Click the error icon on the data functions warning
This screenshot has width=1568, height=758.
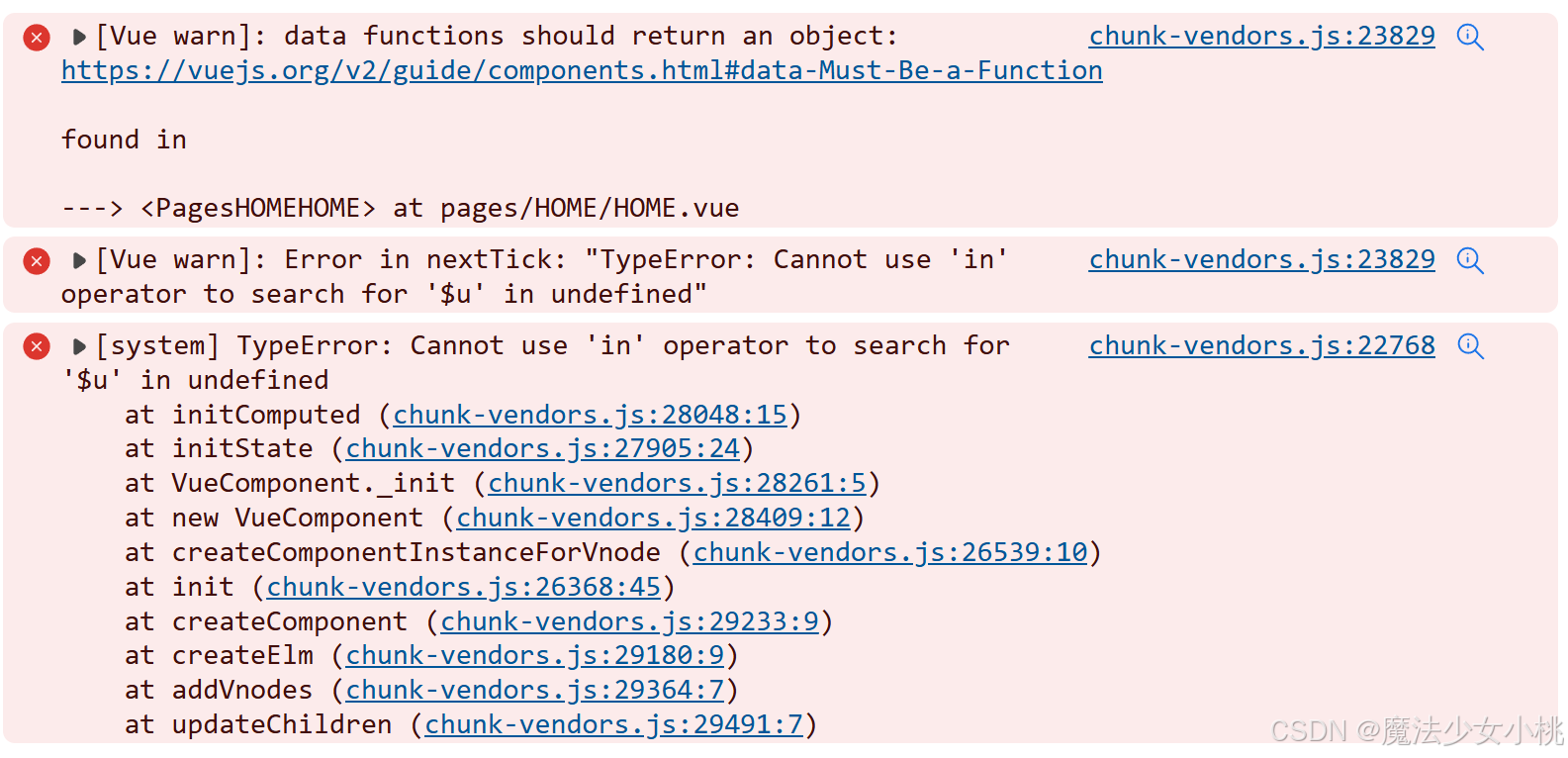(x=36, y=37)
